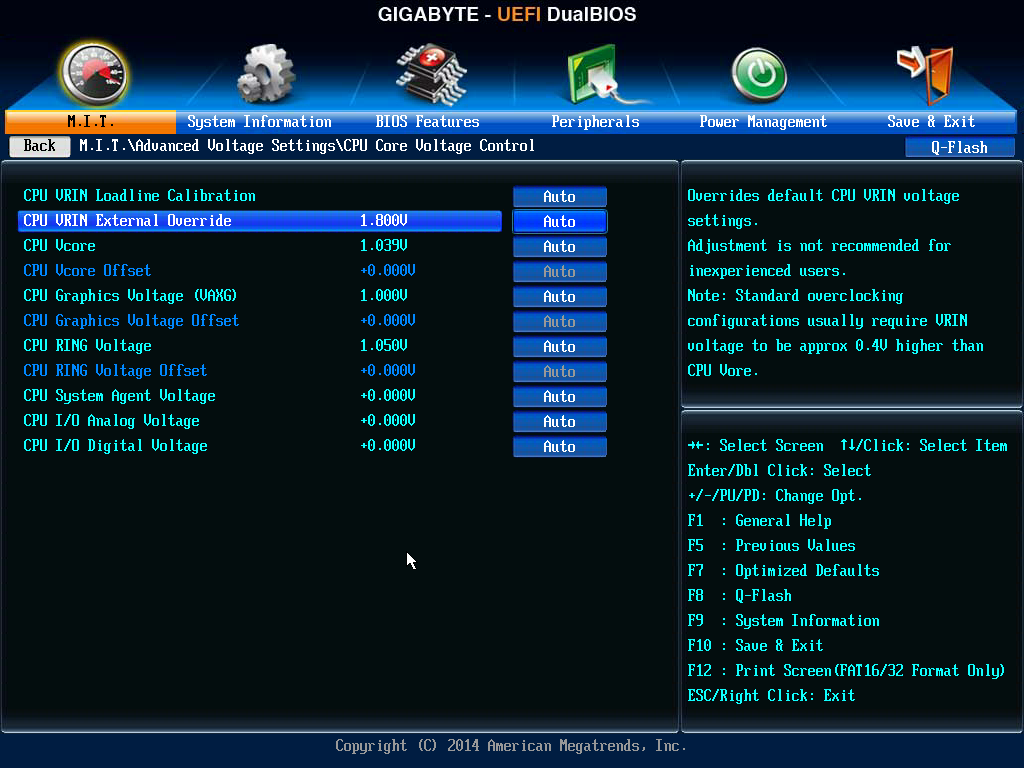Select CPU VRIN Loadline Calibration row label
Image resolution: width=1024 pixels, height=768 pixels.
click(x=139, y=196)
